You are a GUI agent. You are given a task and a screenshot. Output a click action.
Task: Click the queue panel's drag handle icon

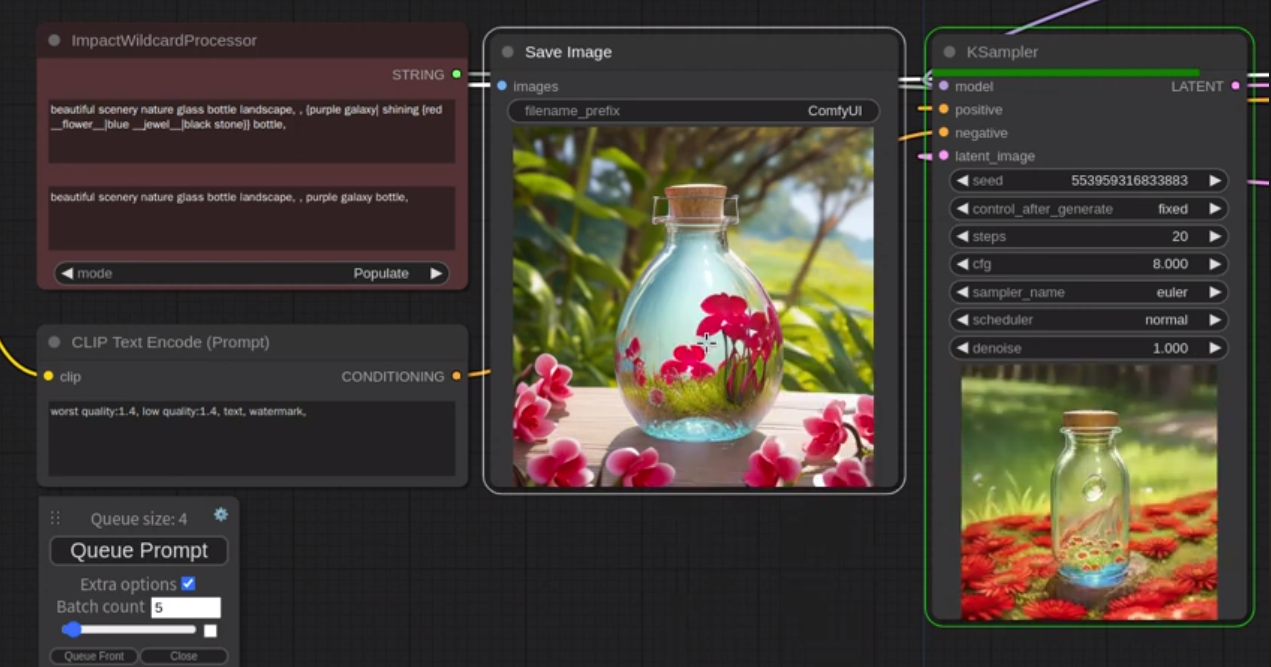[56, 518]
